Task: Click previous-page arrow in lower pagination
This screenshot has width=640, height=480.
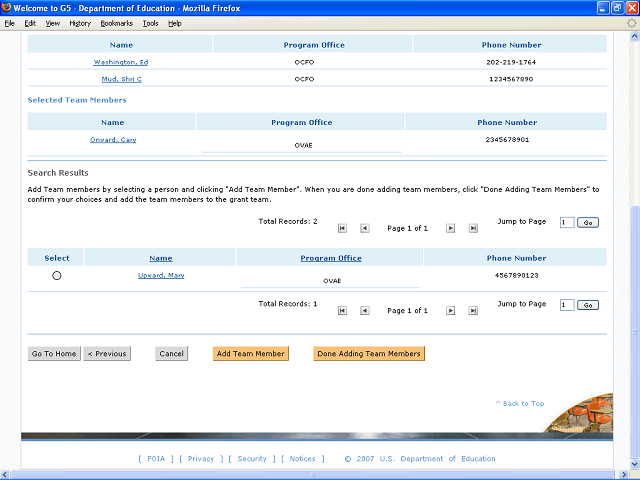Action: (364, 311)
